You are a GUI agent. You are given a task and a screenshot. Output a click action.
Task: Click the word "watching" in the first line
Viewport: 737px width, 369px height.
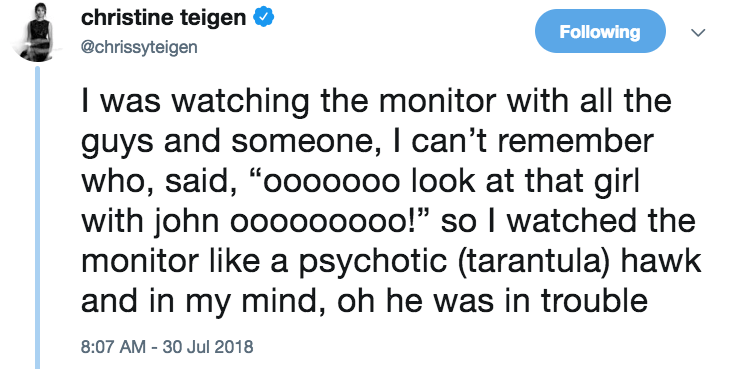pos(240,103)
